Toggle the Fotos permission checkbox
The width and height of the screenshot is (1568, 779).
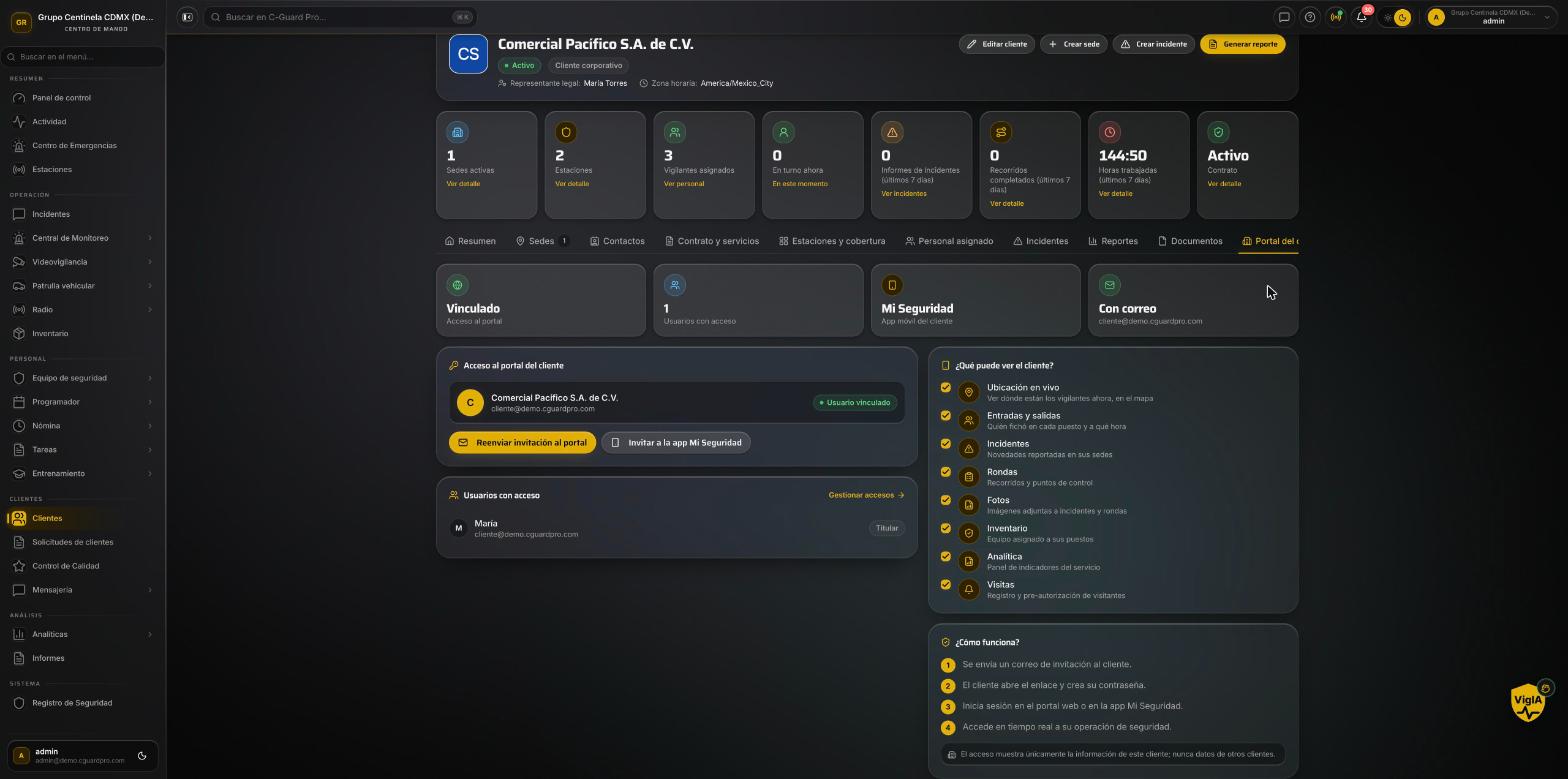click(x=946, y=500)
